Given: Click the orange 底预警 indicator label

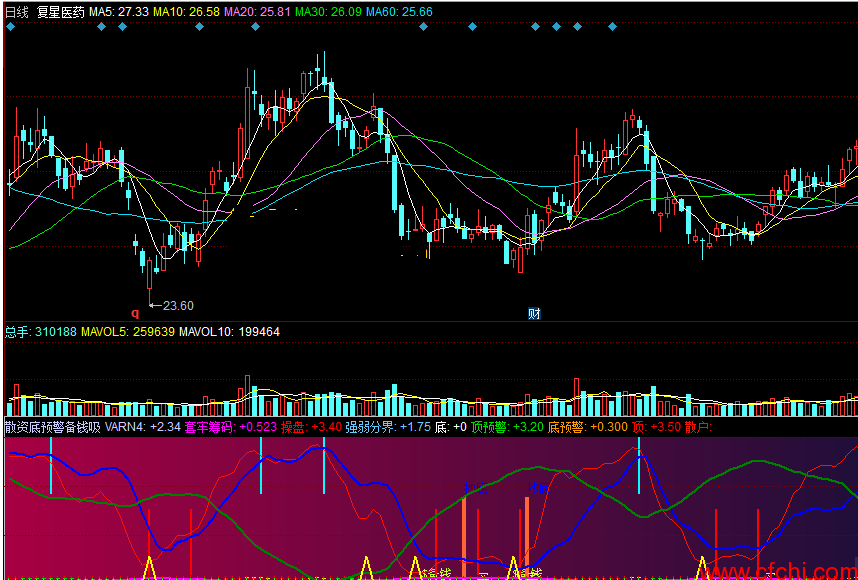Looking at the screenshot, I should click(x=589, y=427).
